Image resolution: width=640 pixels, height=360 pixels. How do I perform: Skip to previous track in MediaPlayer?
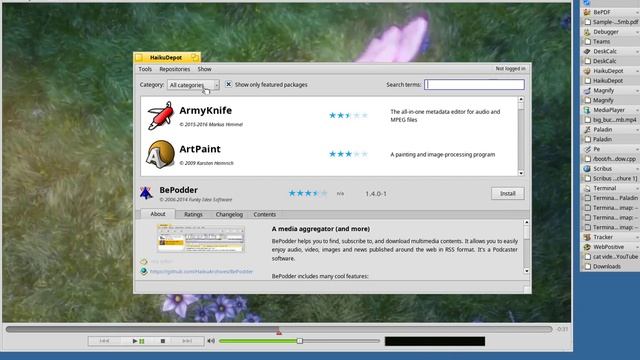pyautogui.click(x=104, y=341)
